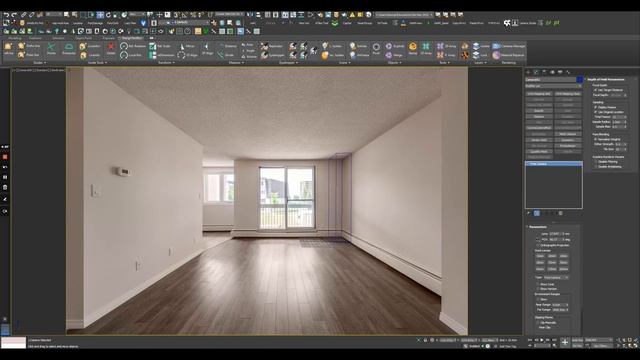Open the selection filter dropdown
Screen dimensions: 640x360
coord(54,15)
